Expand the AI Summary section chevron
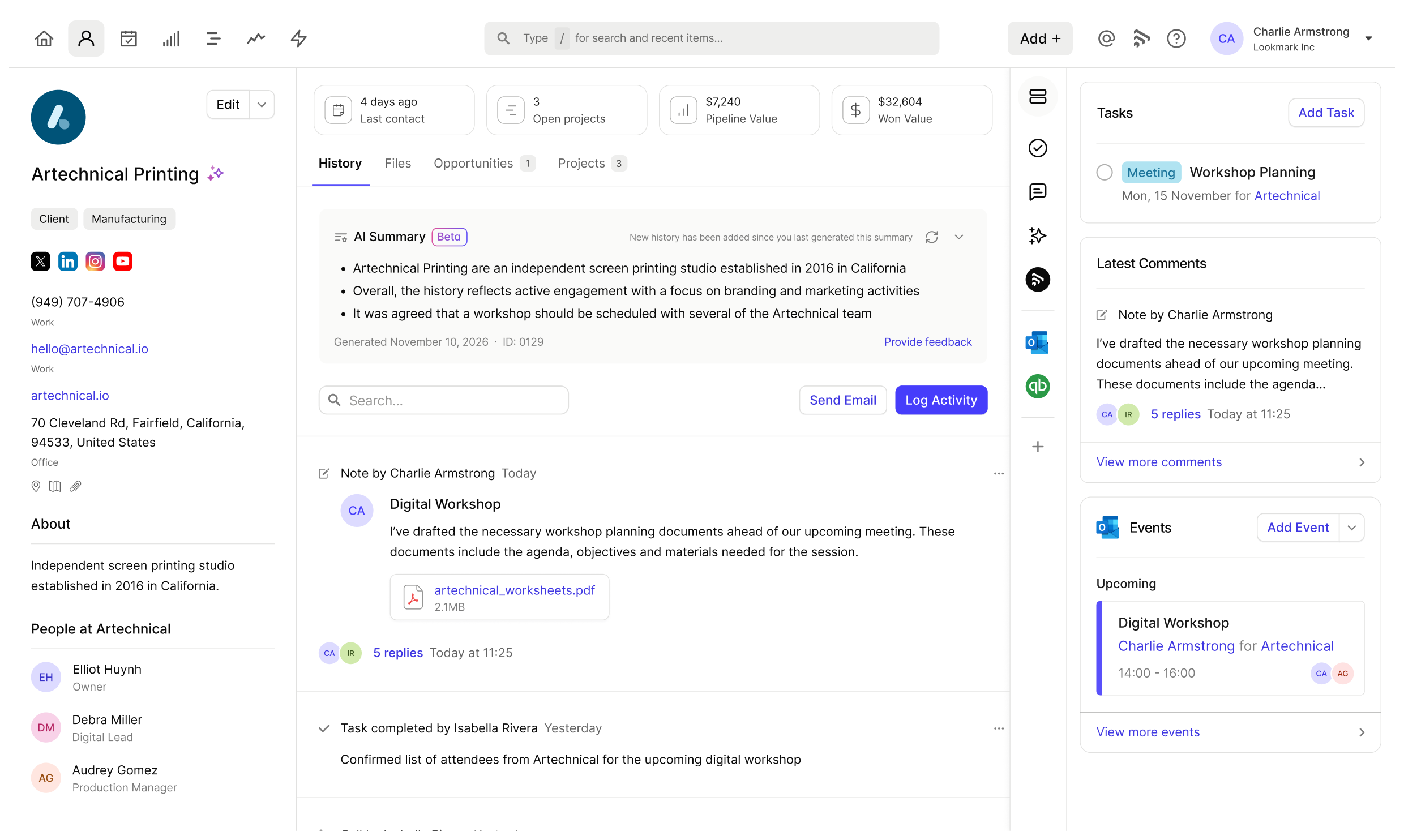Screen dimensions: 1404x840 tap(958, 237)
